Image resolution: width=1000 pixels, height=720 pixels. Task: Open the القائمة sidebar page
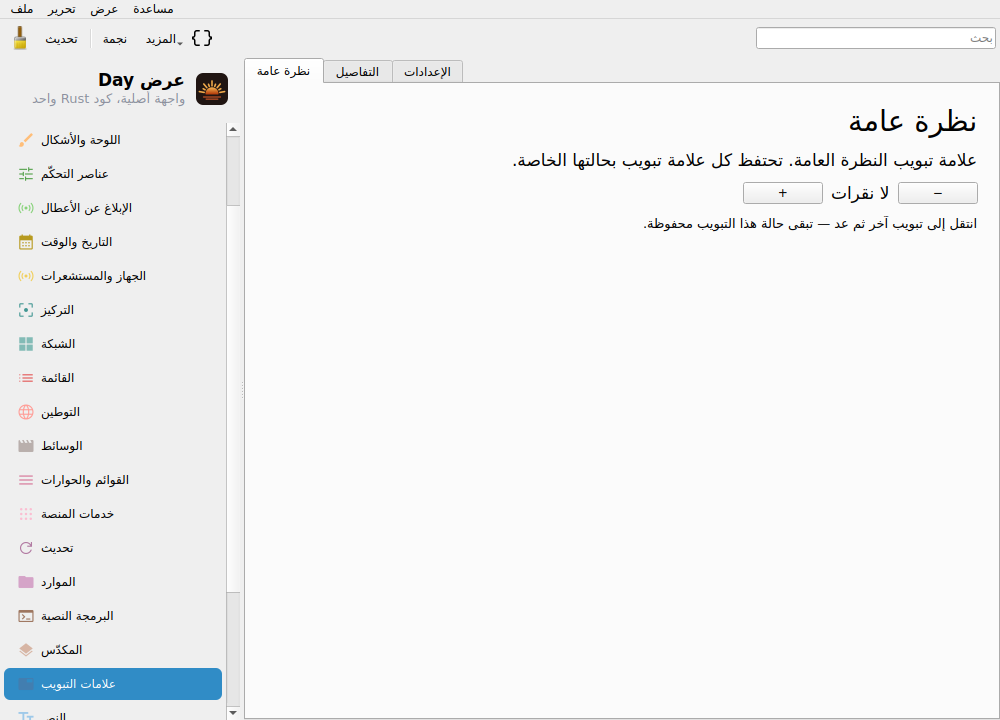coord(113,378)
